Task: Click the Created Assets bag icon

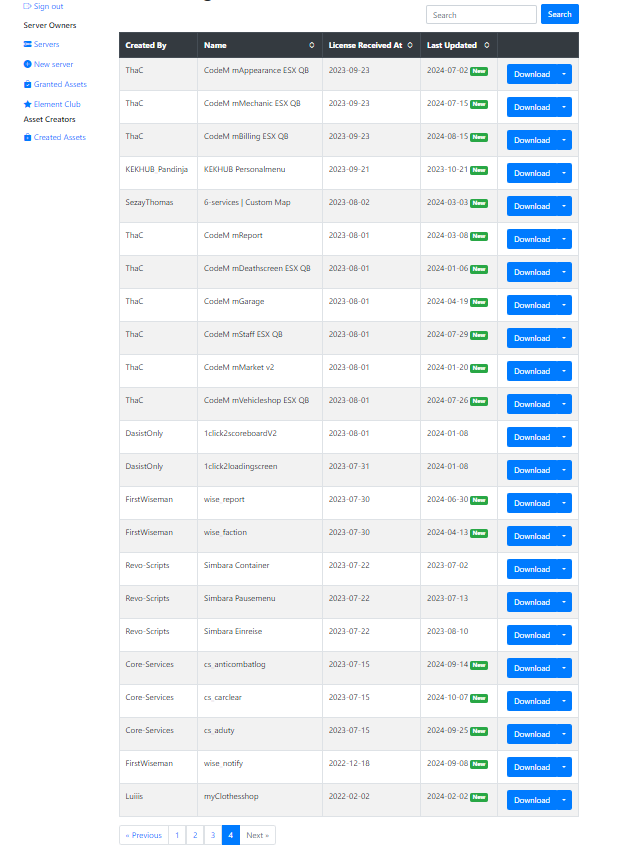Action: pos(27,137)
